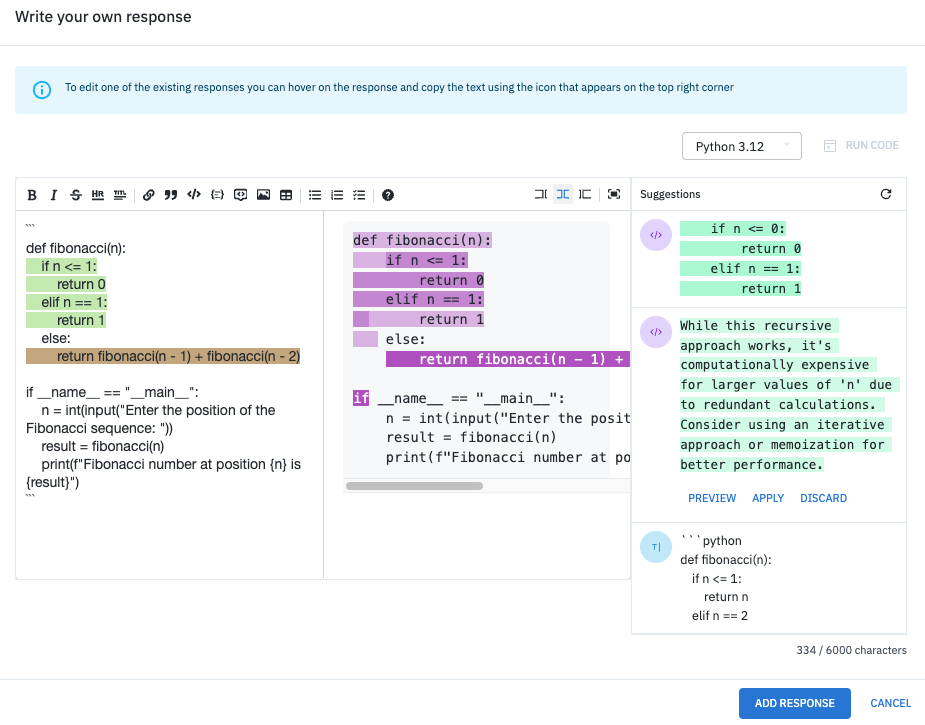Click 'if n <= 0:' suggestion code line
The image size is (925, 725).
pyautogui.click(x=733, y=229)
